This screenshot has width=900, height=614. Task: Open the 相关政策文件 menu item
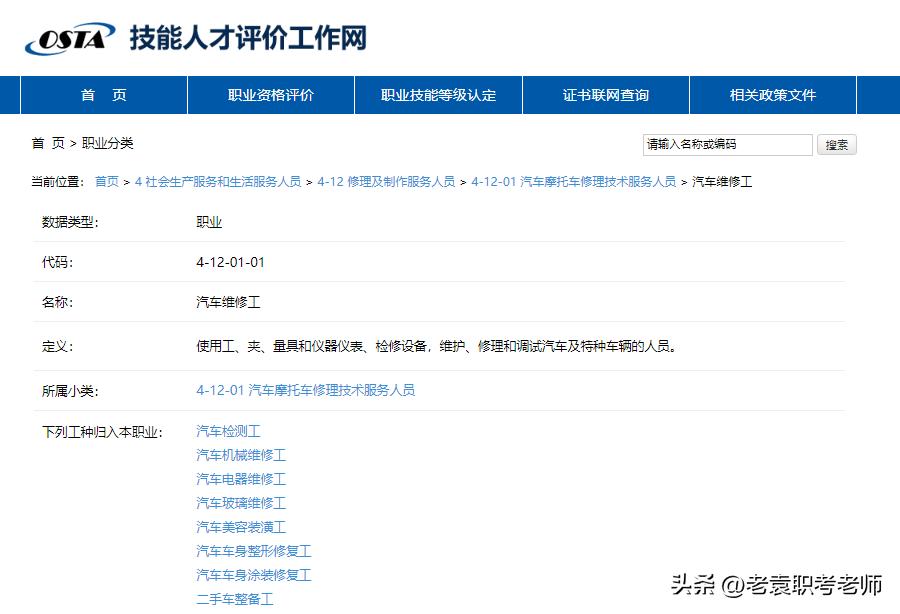click(772, 94)
